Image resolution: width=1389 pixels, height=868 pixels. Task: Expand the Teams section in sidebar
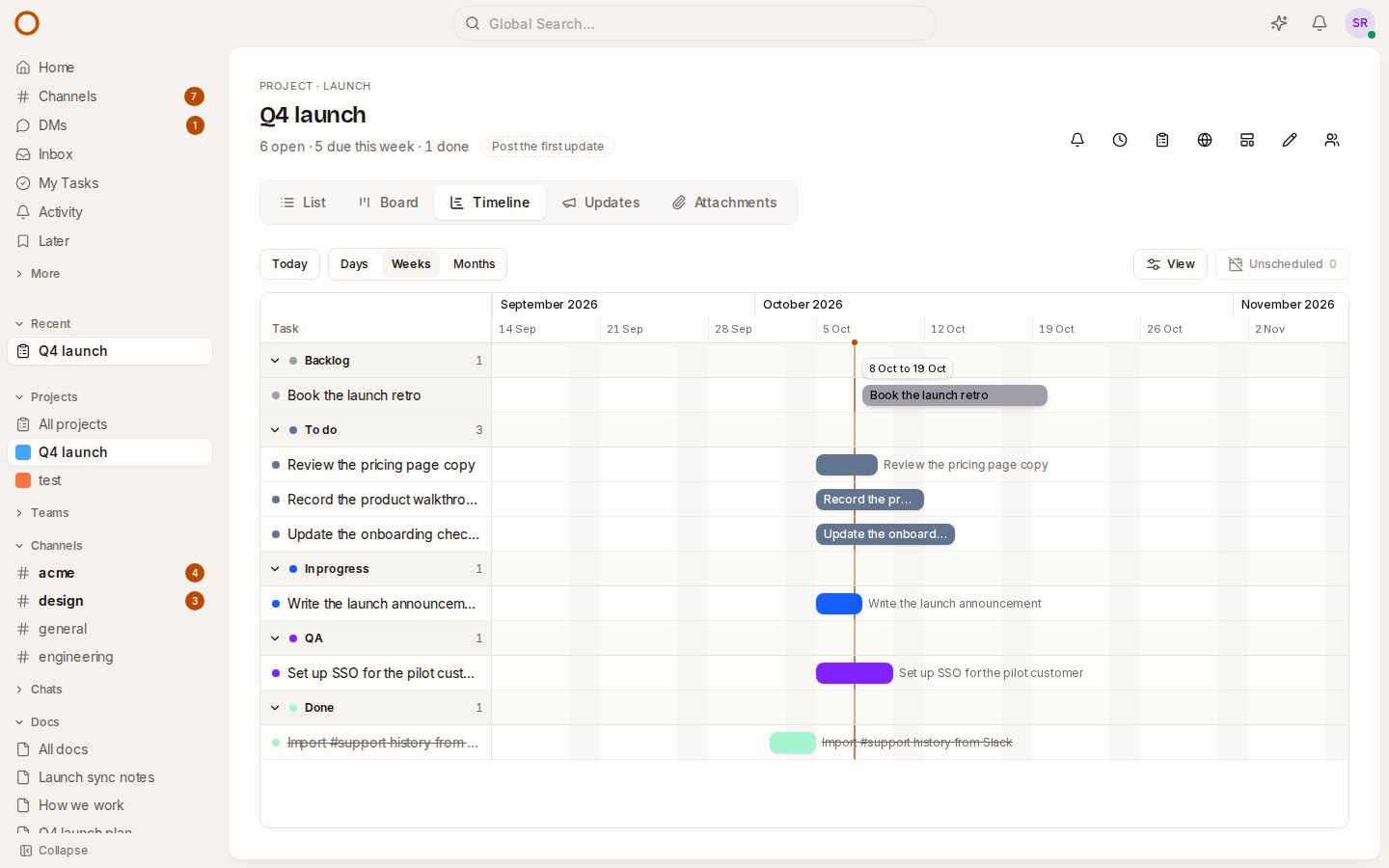coord(42,513)
